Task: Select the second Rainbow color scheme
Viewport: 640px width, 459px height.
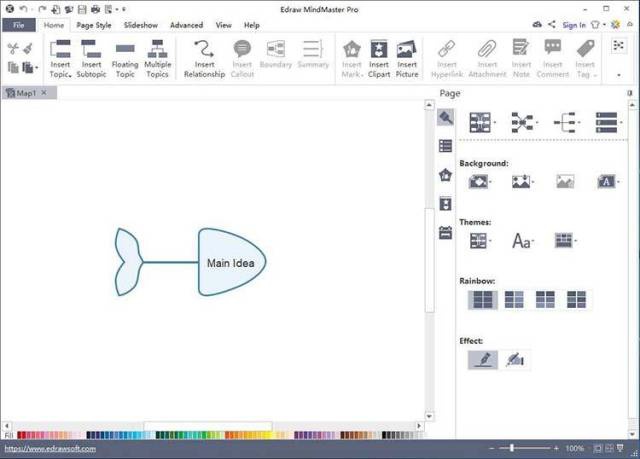Action: pos(514,300)
